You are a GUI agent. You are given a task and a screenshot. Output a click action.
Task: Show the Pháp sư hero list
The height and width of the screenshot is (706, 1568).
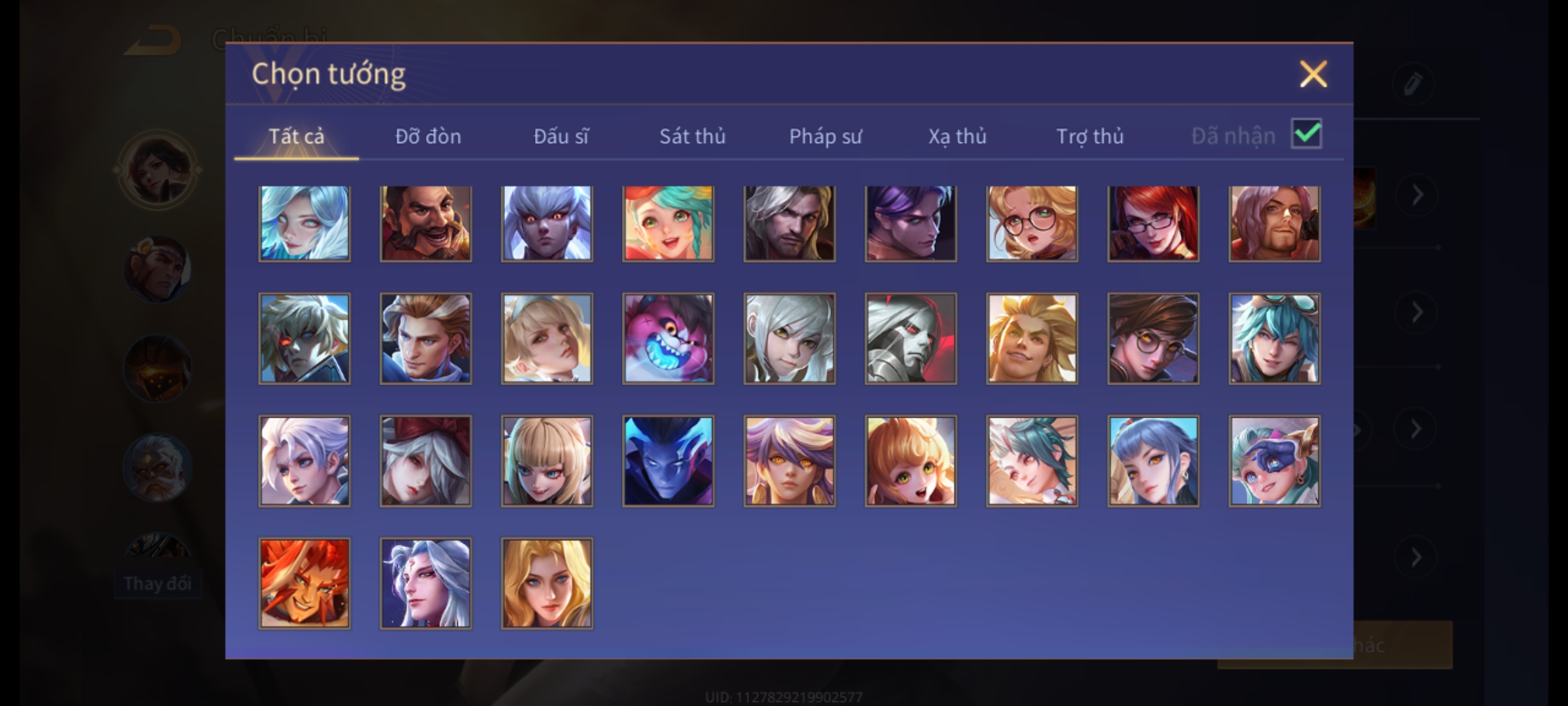coord(825,136)
